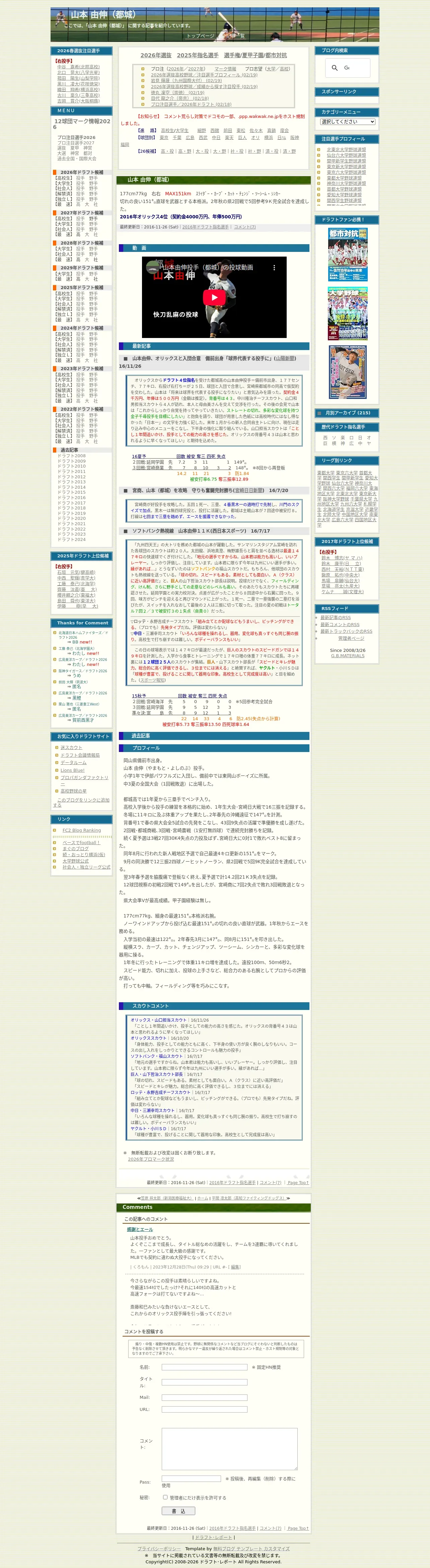Click the 都市対抗 magazine cover thumbnail
The height and width of the screenshot is (1568, 430).
point(347,255)
